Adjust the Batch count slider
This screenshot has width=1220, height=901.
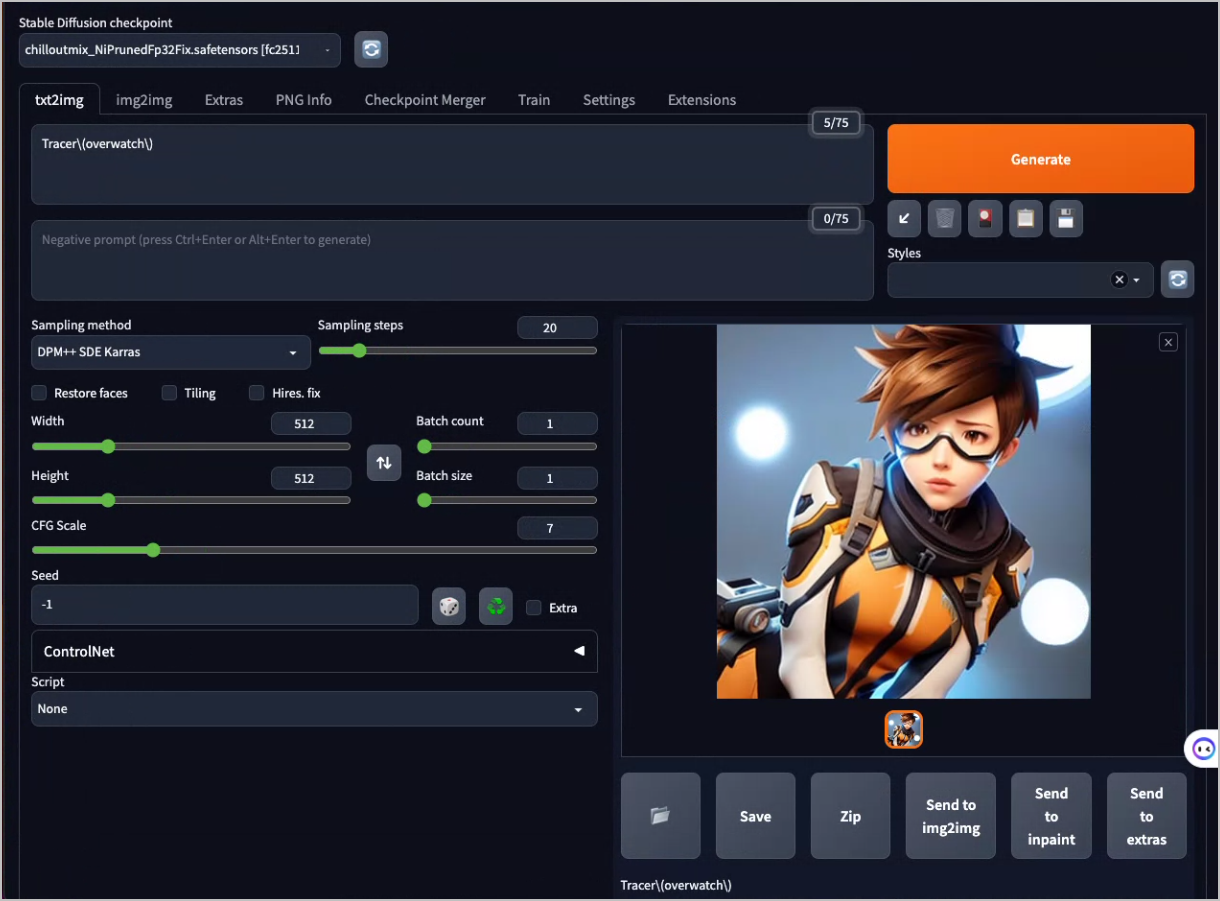tap(507, 446)
